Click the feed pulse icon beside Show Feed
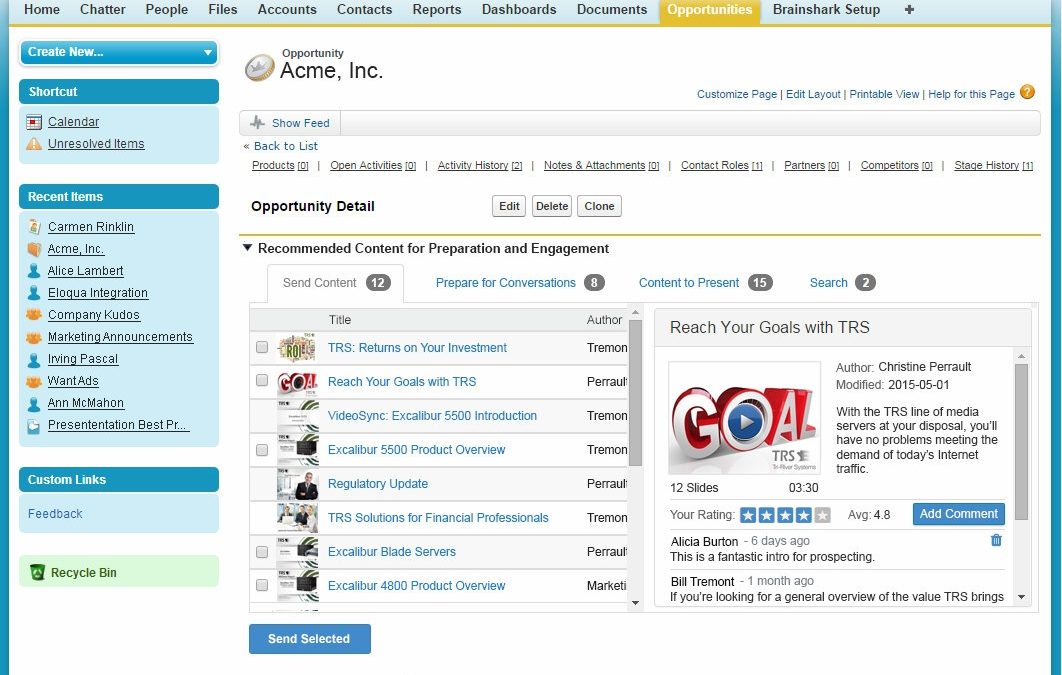Screen dimensions: 1062x675 pos(257,123)
